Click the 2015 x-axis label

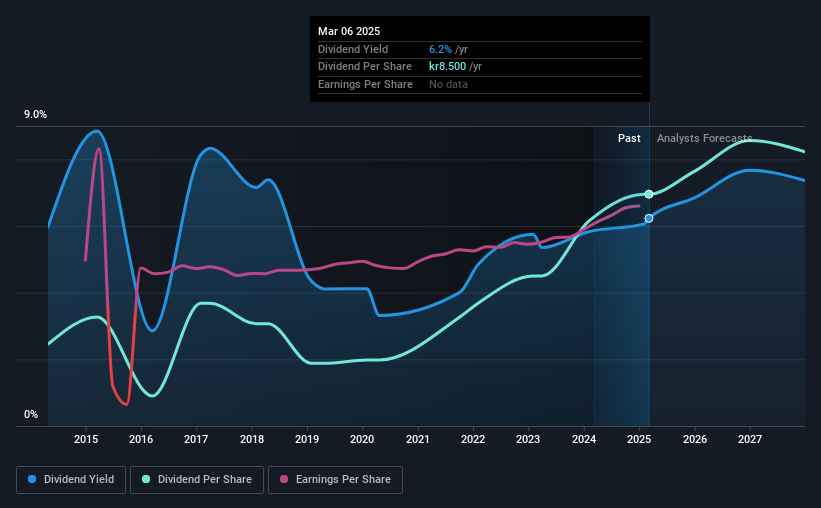tap(86, 439)
